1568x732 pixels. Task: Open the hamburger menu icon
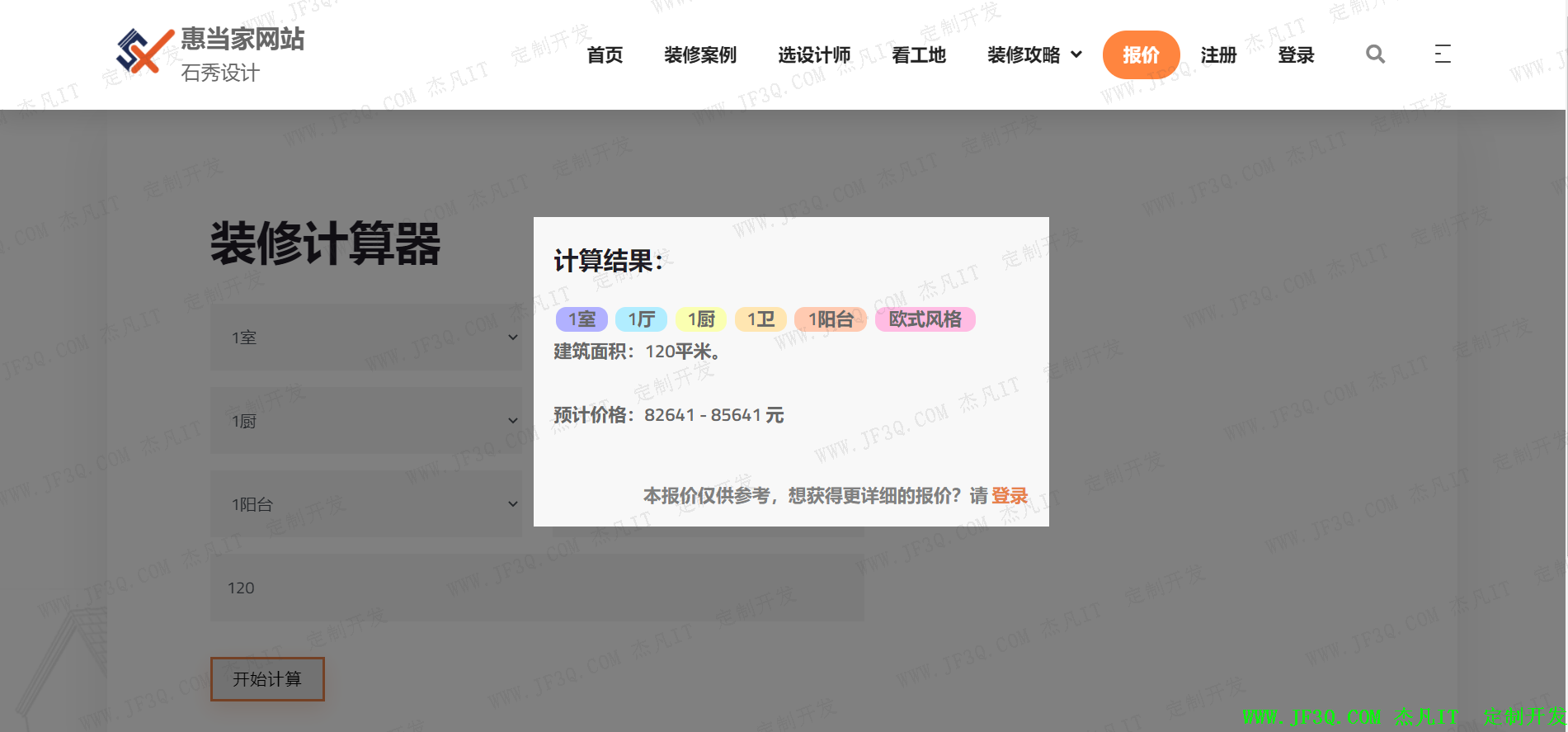(x=1442, y=54)
